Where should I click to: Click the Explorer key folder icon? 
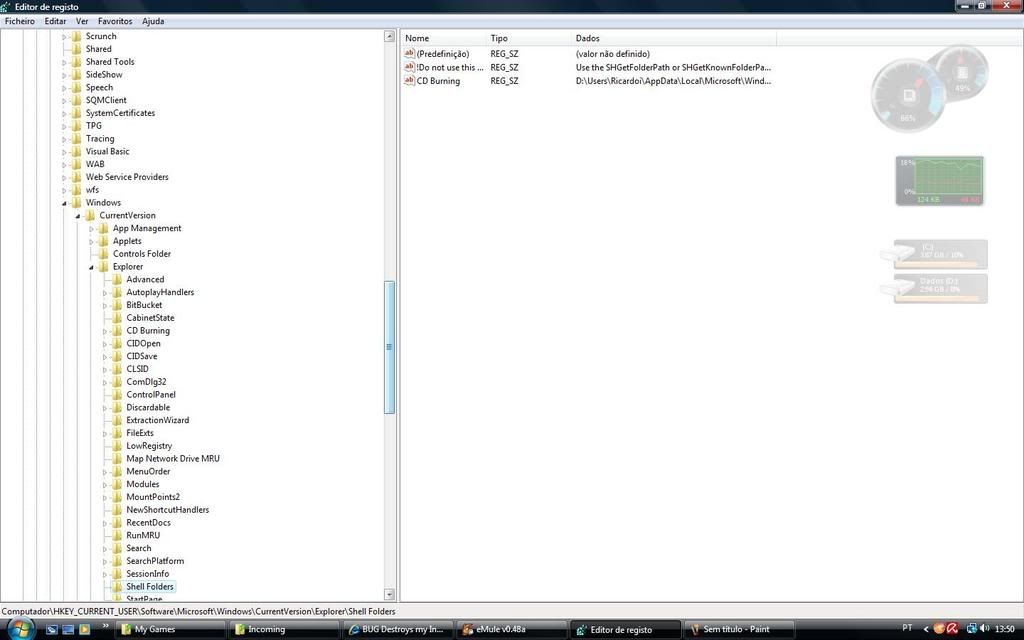tap(104, 266)
